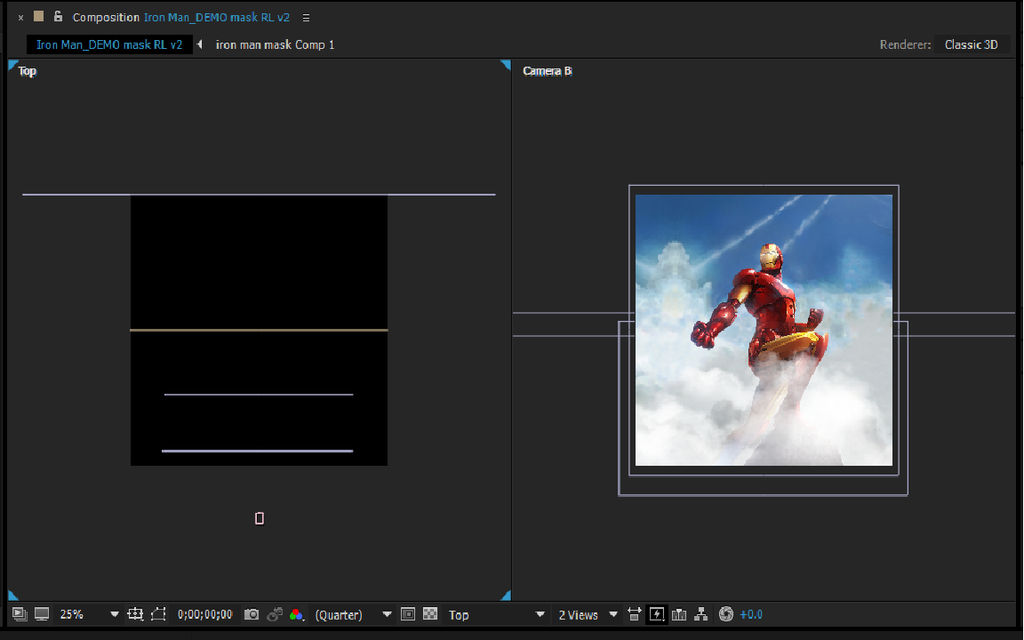Open the 25% magnification dropdown
The height and width of the screenshot is (640, 1024).
pos(89,615)
